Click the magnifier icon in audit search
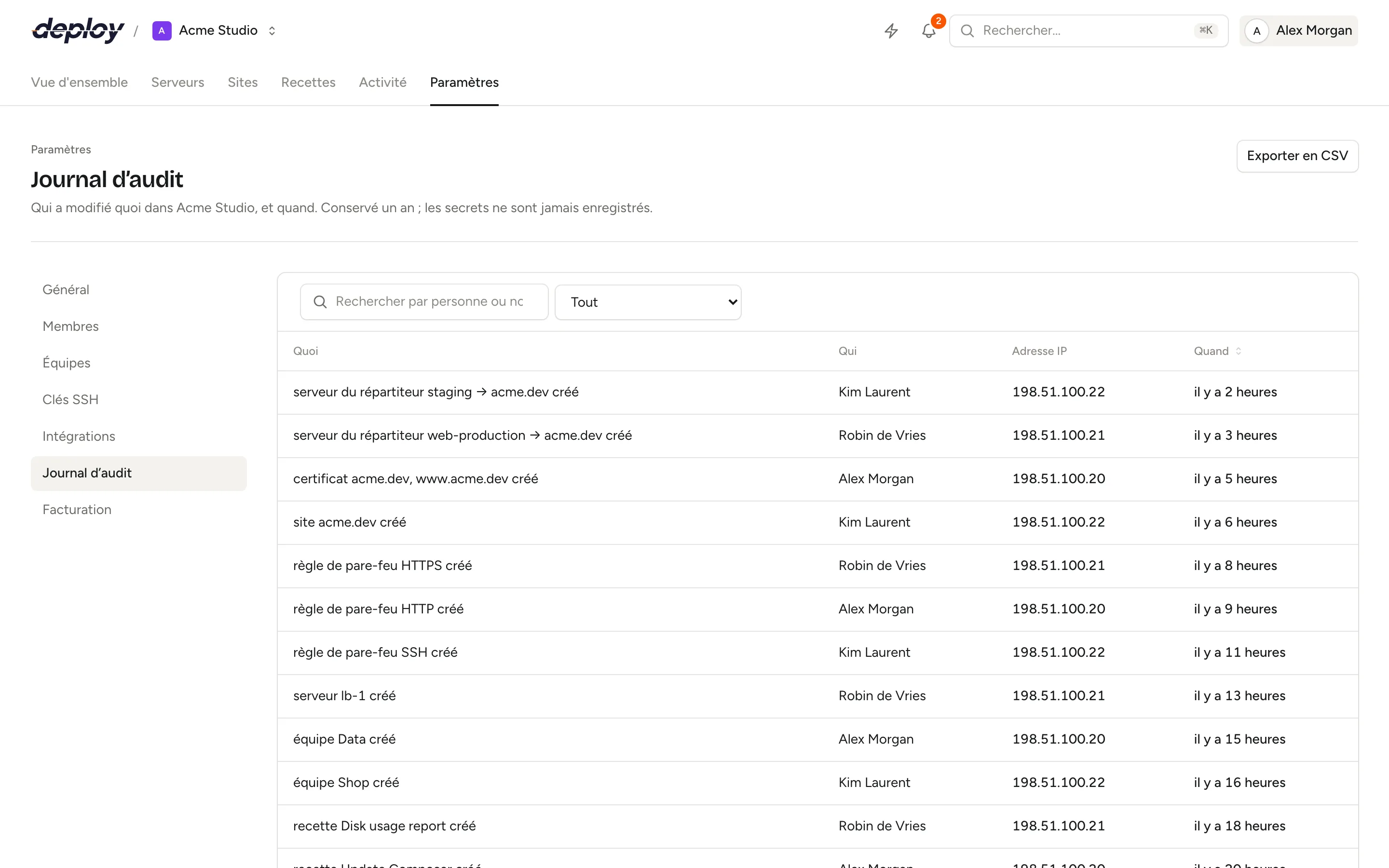Viewport: 1389px width, 868px height. 320,302
